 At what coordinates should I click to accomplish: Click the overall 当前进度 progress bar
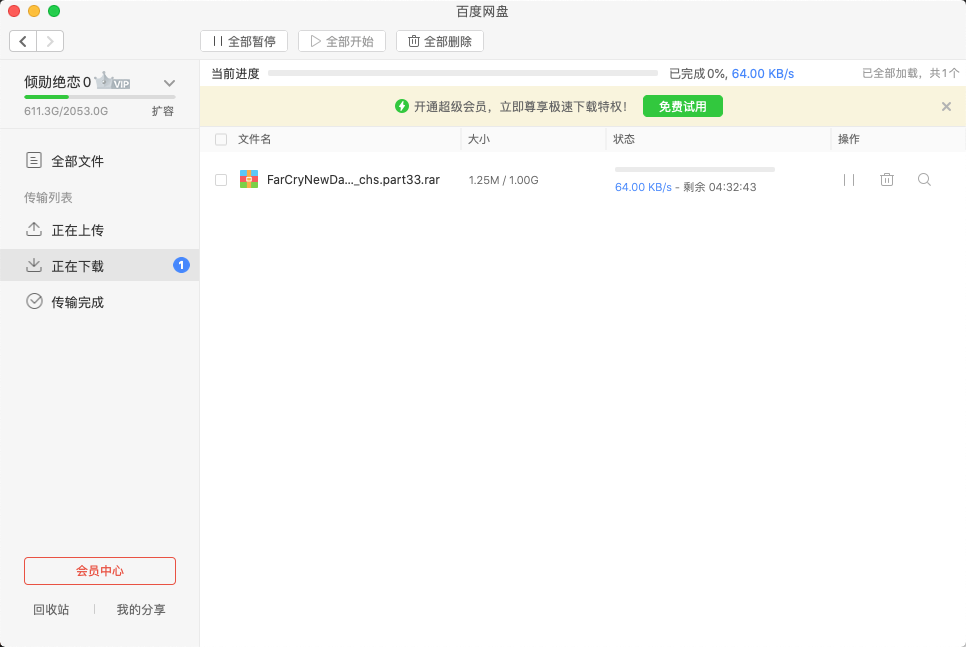pyautogui.click(x=463, y=73)
